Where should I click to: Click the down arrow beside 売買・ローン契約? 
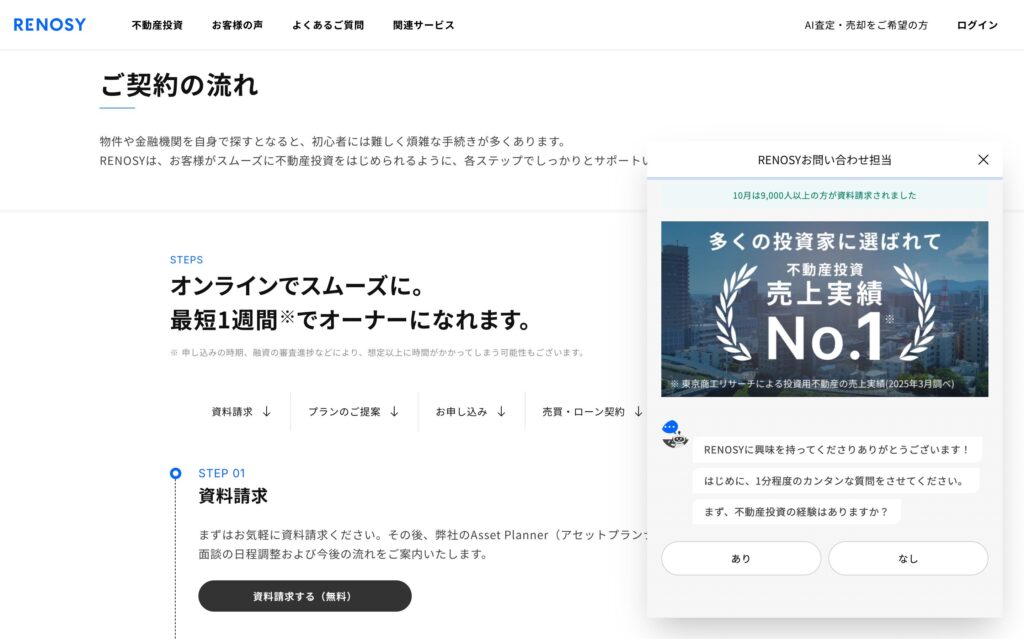click(x=638, y=411)
